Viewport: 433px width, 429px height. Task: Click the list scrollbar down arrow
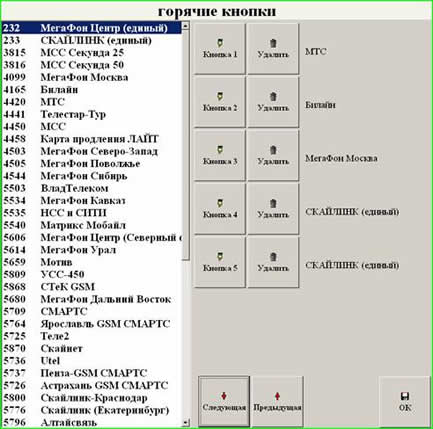(186, 423)
